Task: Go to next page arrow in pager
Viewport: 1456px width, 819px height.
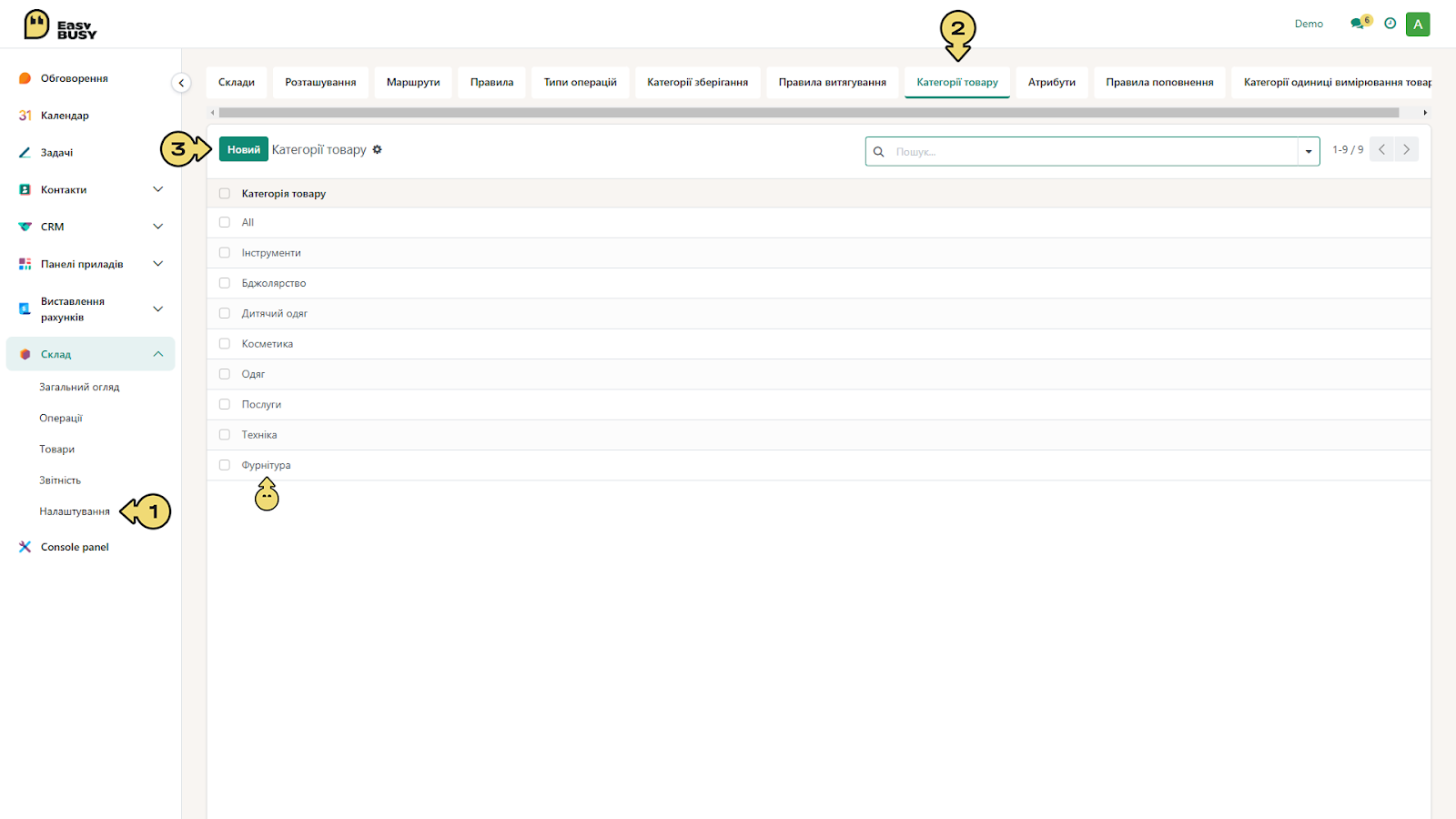Action: pos(1407,149)
